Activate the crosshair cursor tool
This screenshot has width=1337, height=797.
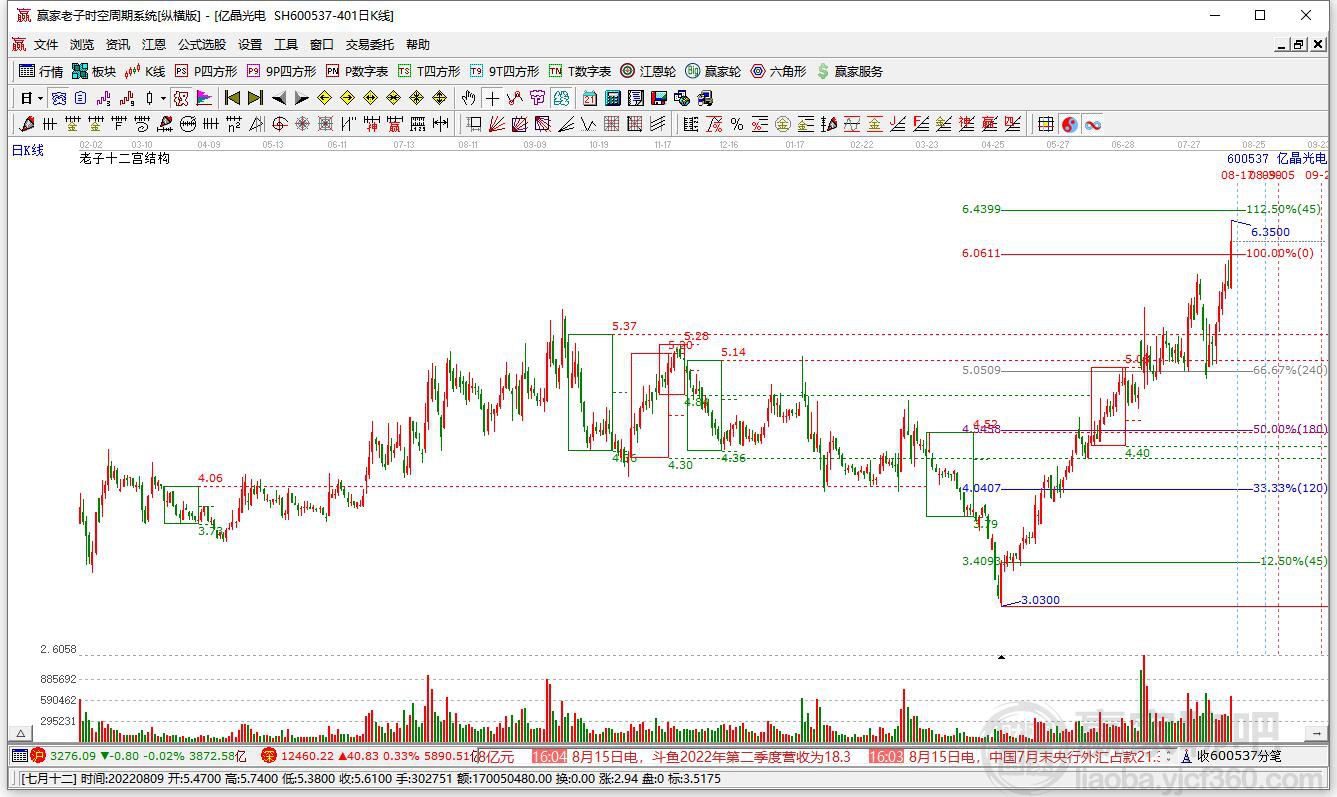click(x=492, y=98)
